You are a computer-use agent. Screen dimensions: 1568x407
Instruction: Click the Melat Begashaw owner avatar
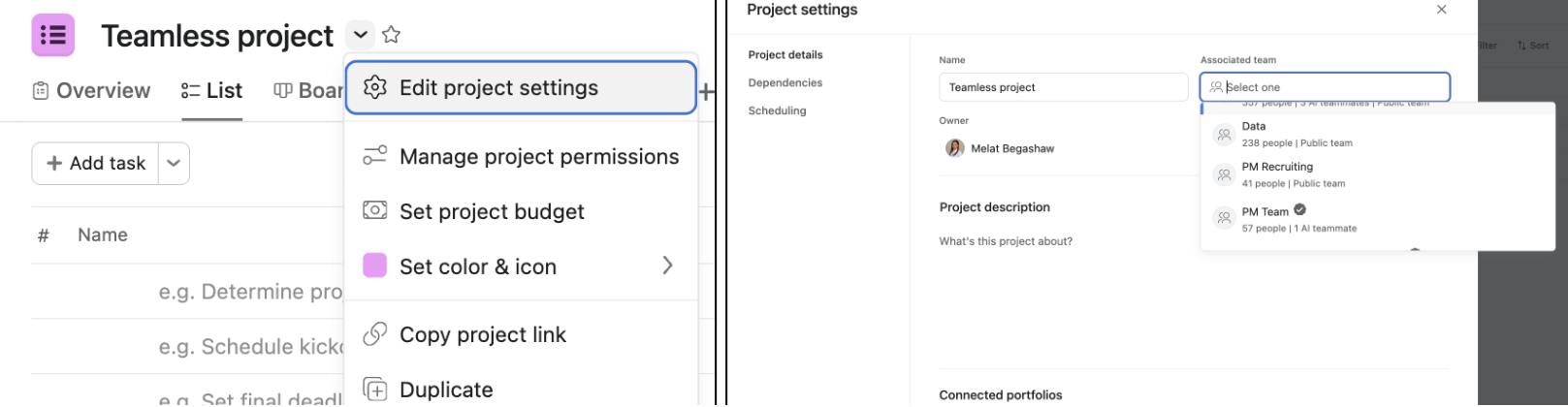(x=955, y=148)
